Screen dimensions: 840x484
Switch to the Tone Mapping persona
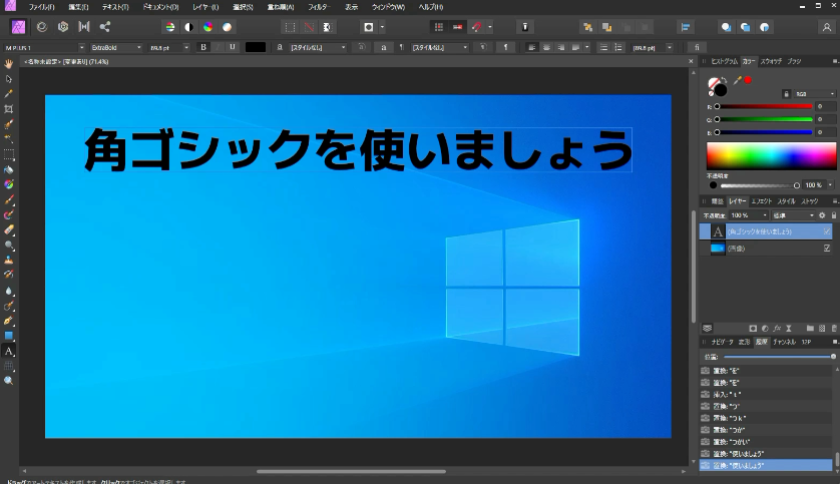[84, 27]
